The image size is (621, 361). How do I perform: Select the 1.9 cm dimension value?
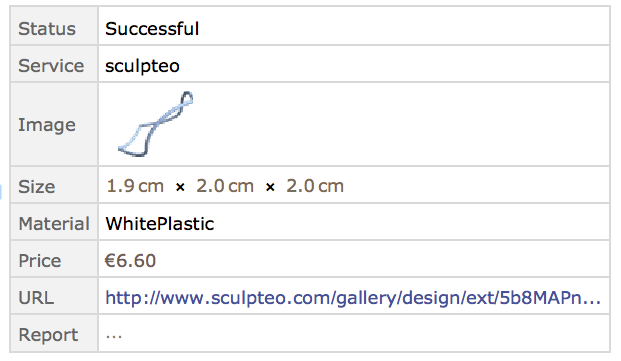(x=135, y=186)
